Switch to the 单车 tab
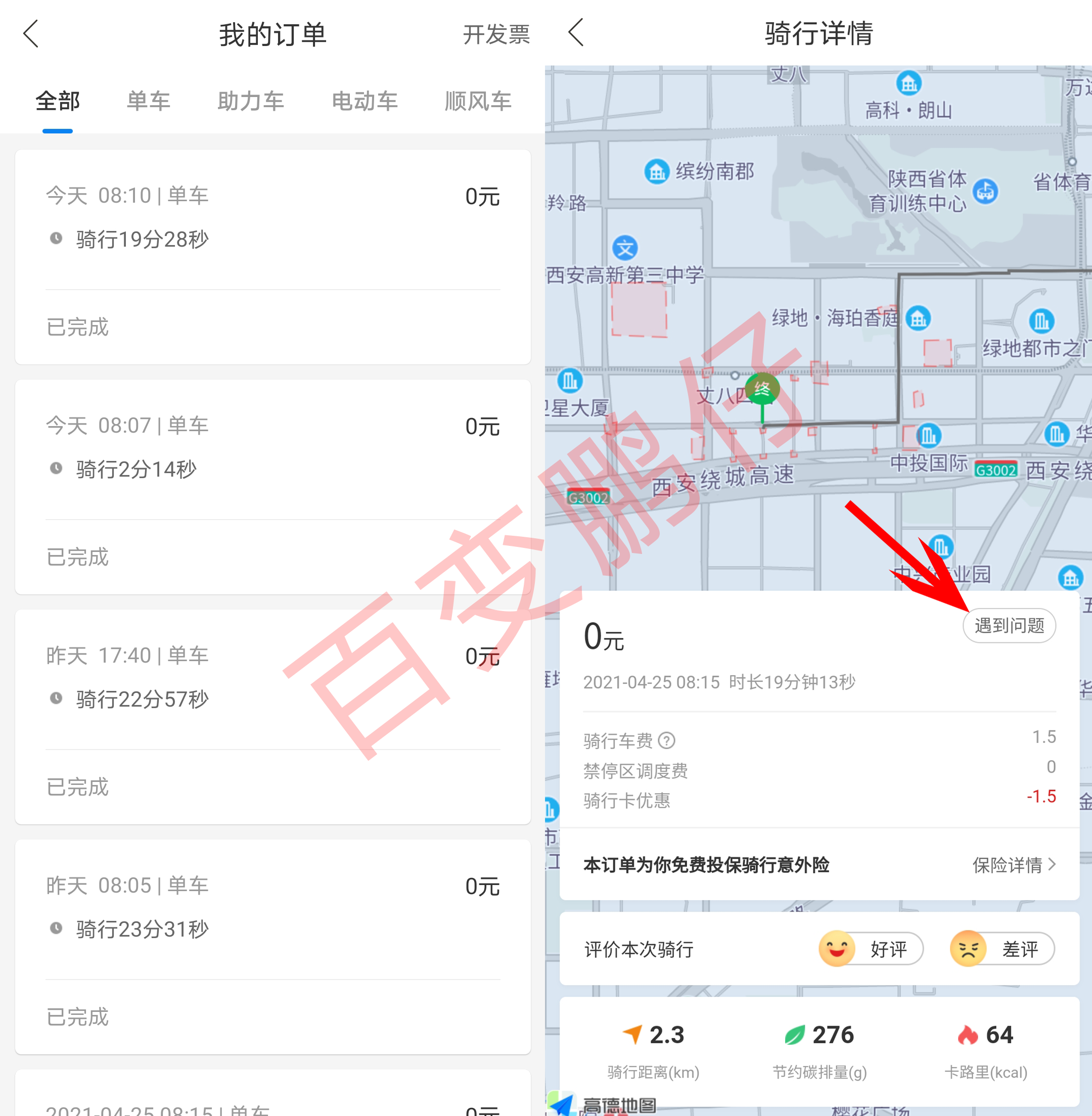The image size is (1092, 1116). (148, 101)
